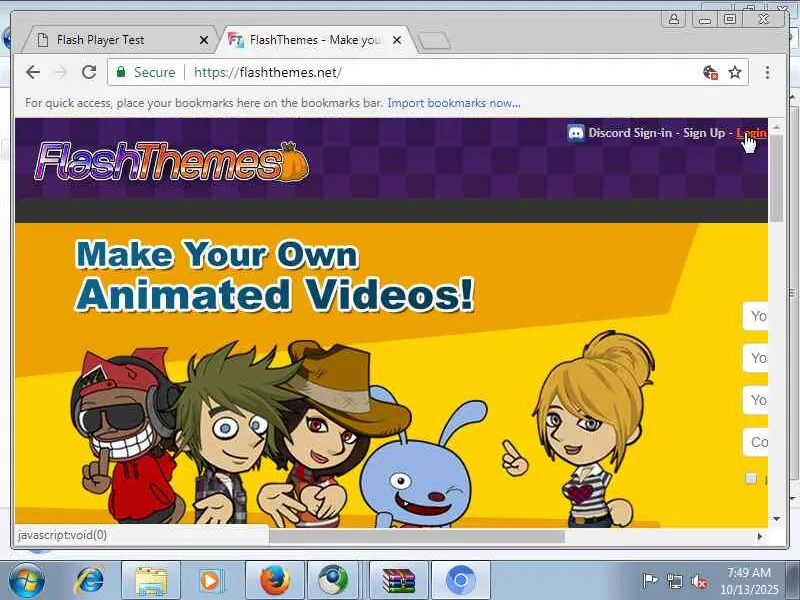Open the Chrome three-dot menu
800x600 pixels.
[x=767, y=72]
